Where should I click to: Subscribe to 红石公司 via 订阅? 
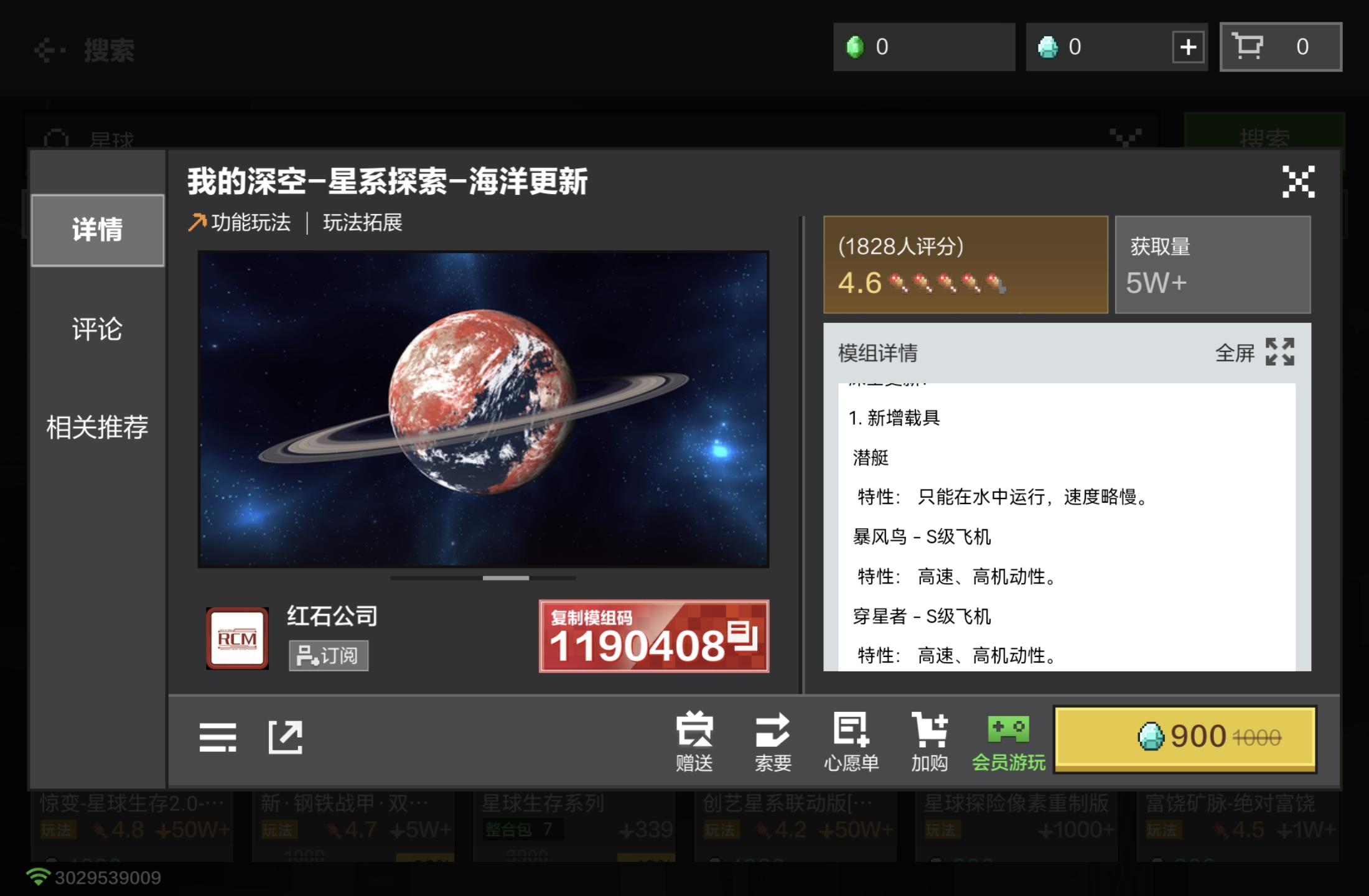[x=328, y=655]
